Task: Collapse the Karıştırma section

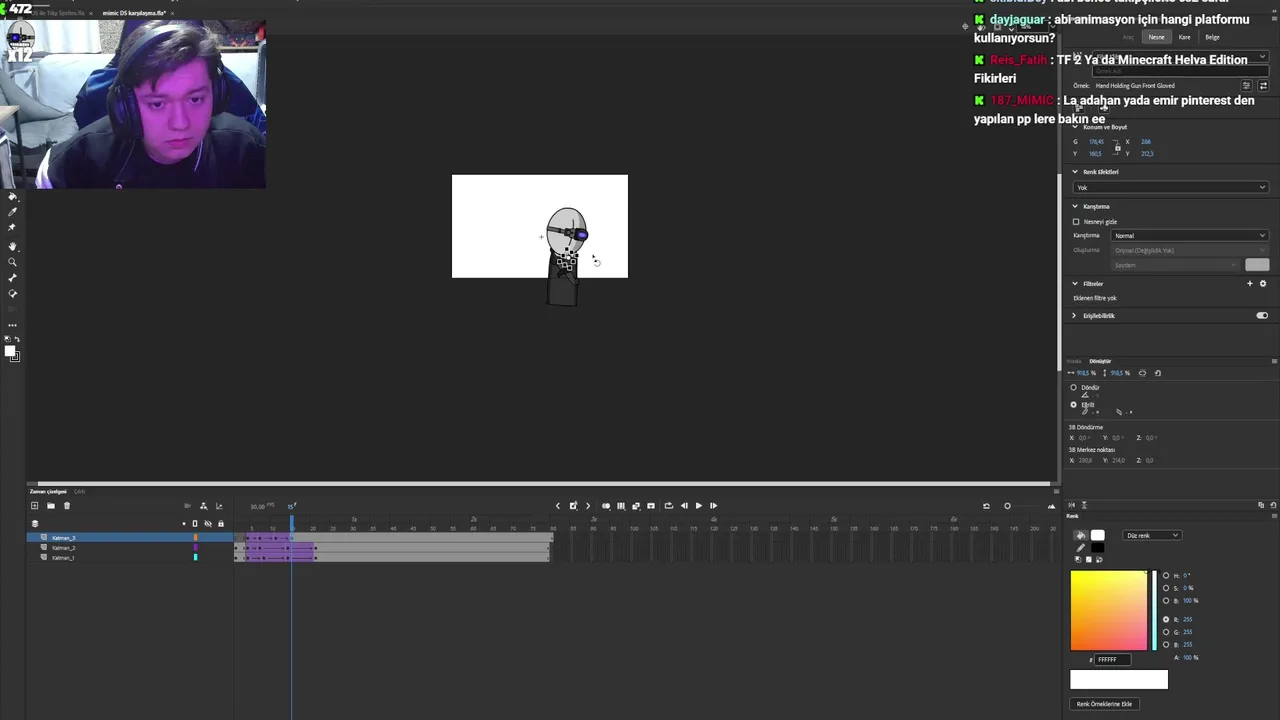Action: pos(1075,207)
